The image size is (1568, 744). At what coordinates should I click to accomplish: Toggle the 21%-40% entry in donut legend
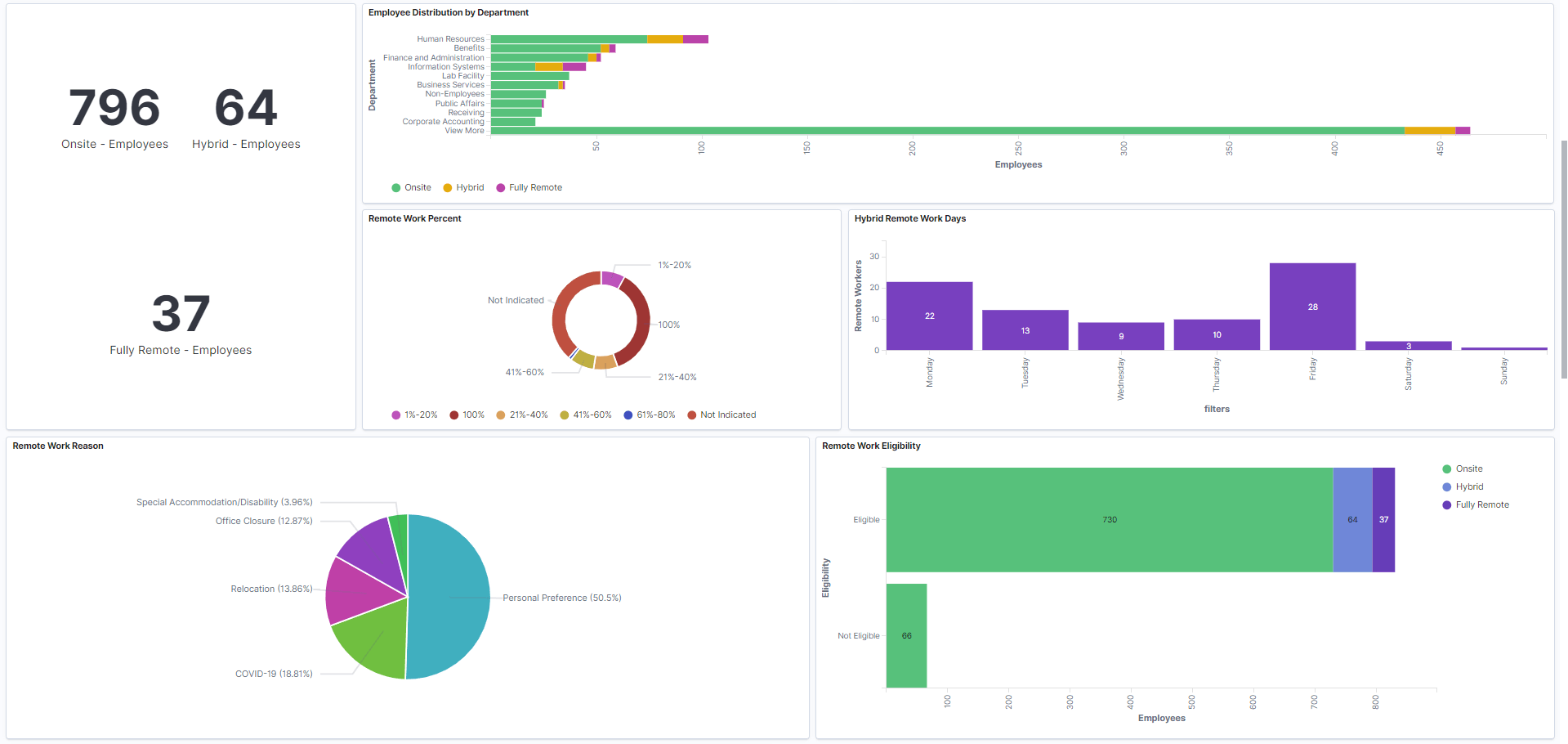point(501,415)
